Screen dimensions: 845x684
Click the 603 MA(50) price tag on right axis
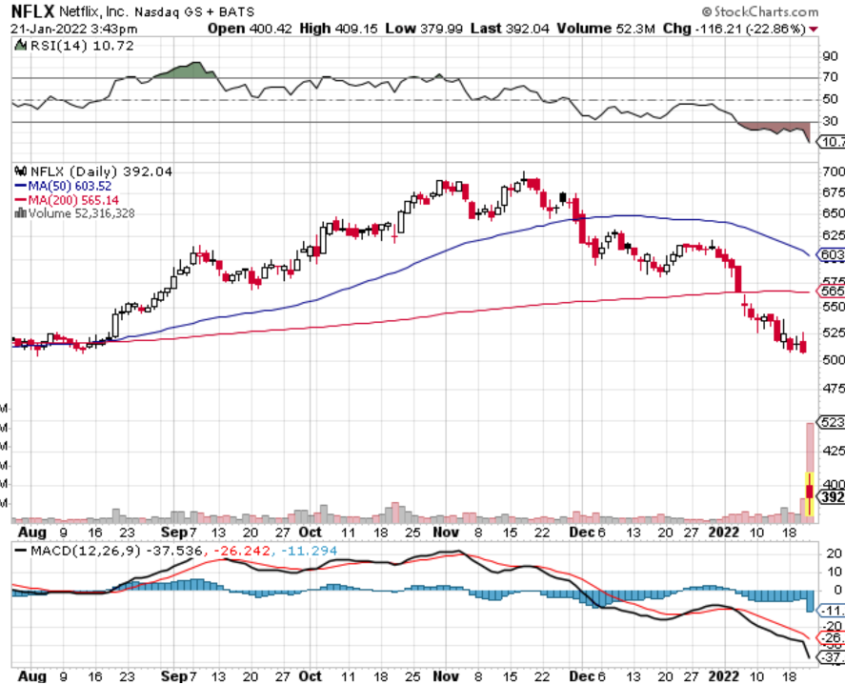point(831,255)
